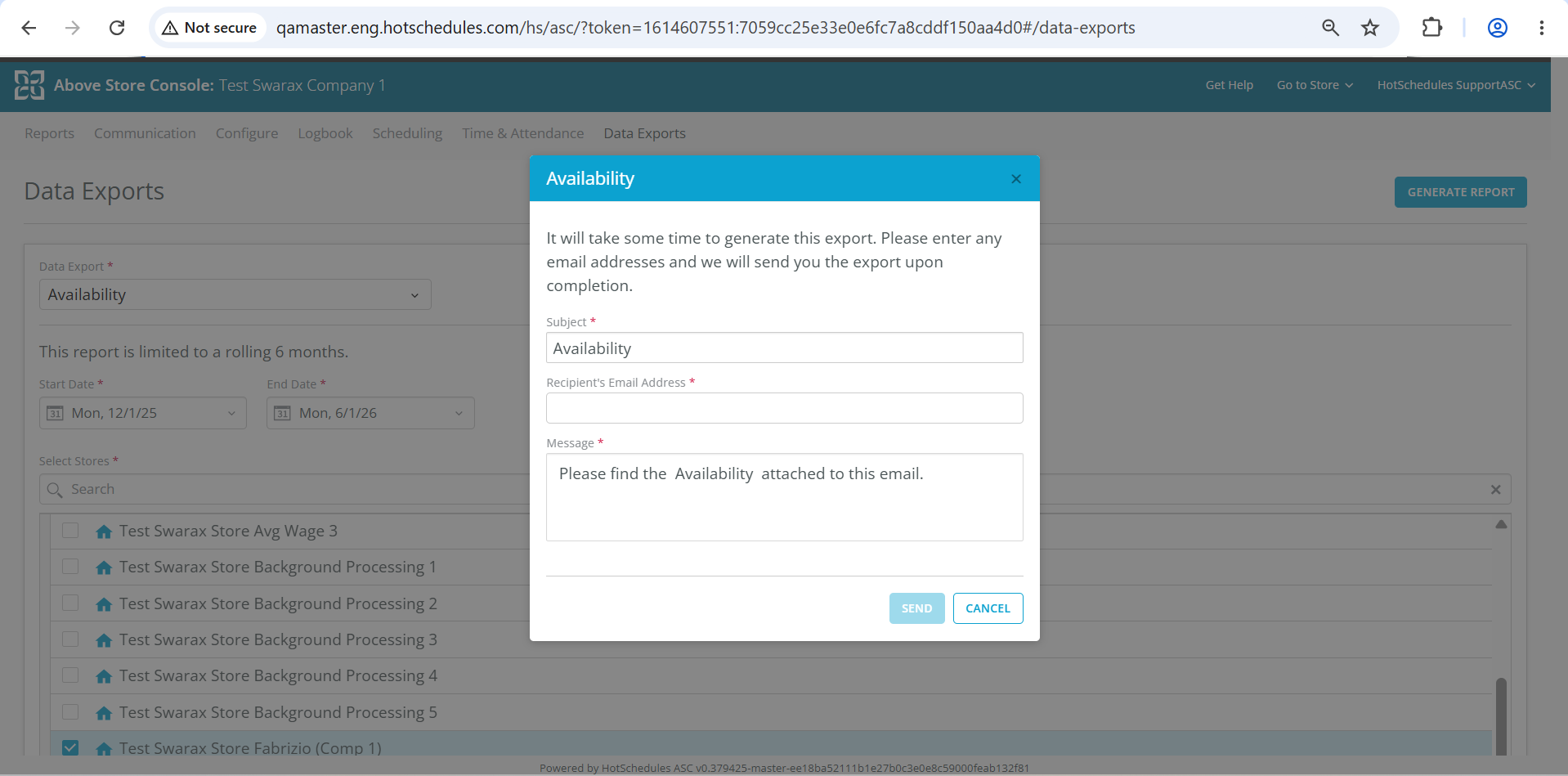This screenshot has height=776, width=1568.
Task: Click the SEND button
Action: point(917,608)
